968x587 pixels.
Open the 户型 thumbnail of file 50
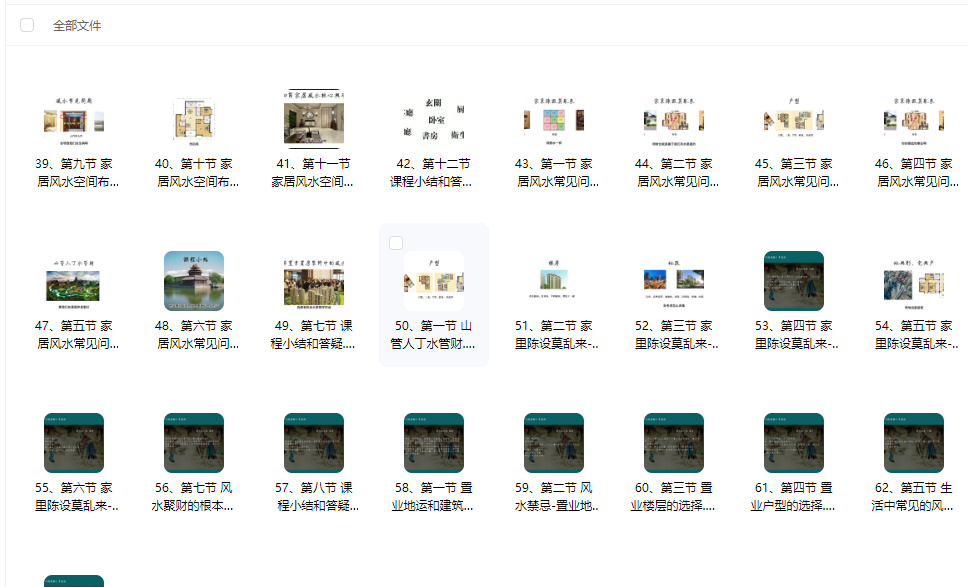coord(433,281)
